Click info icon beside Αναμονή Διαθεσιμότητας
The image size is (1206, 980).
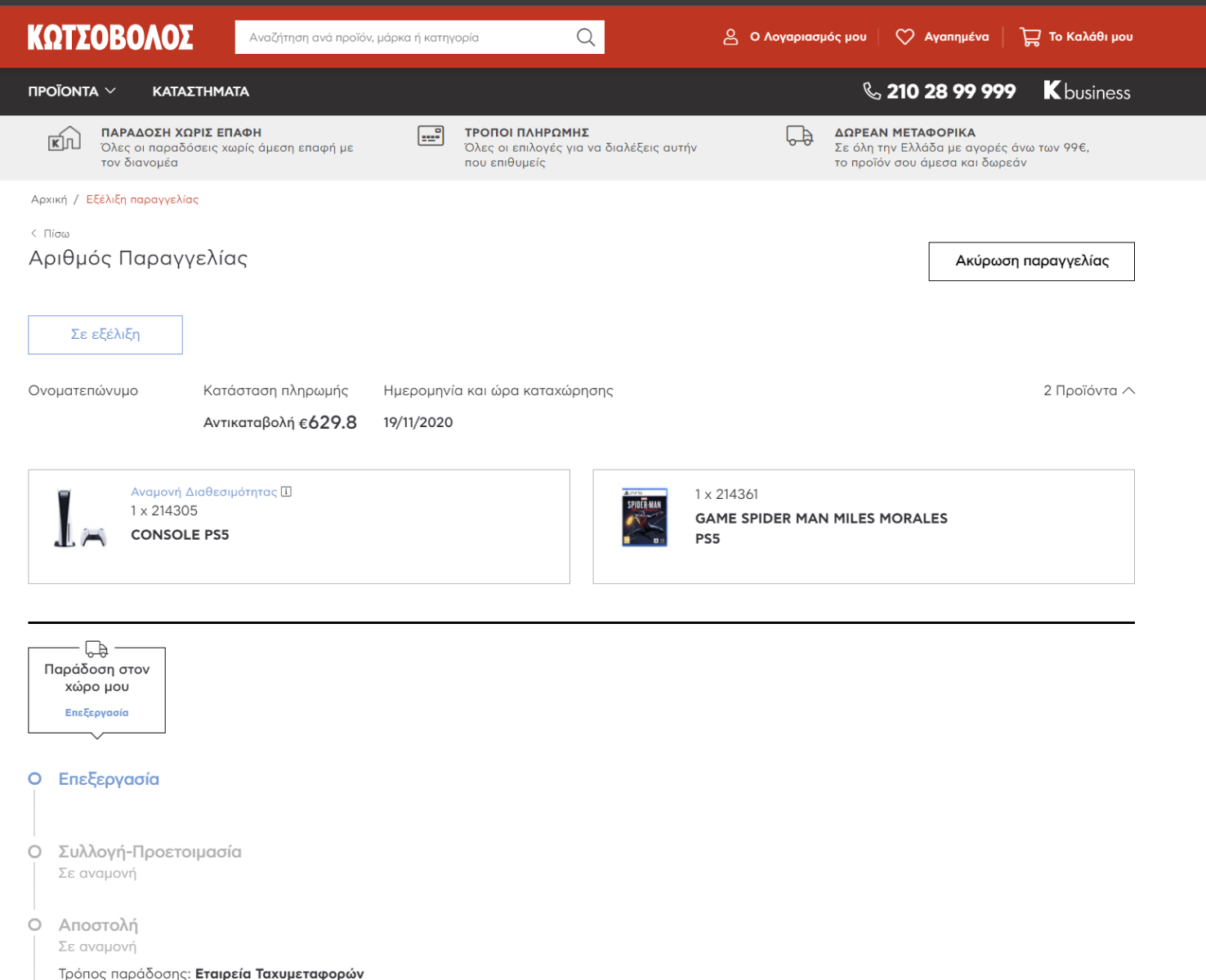(x=286, y=492)
